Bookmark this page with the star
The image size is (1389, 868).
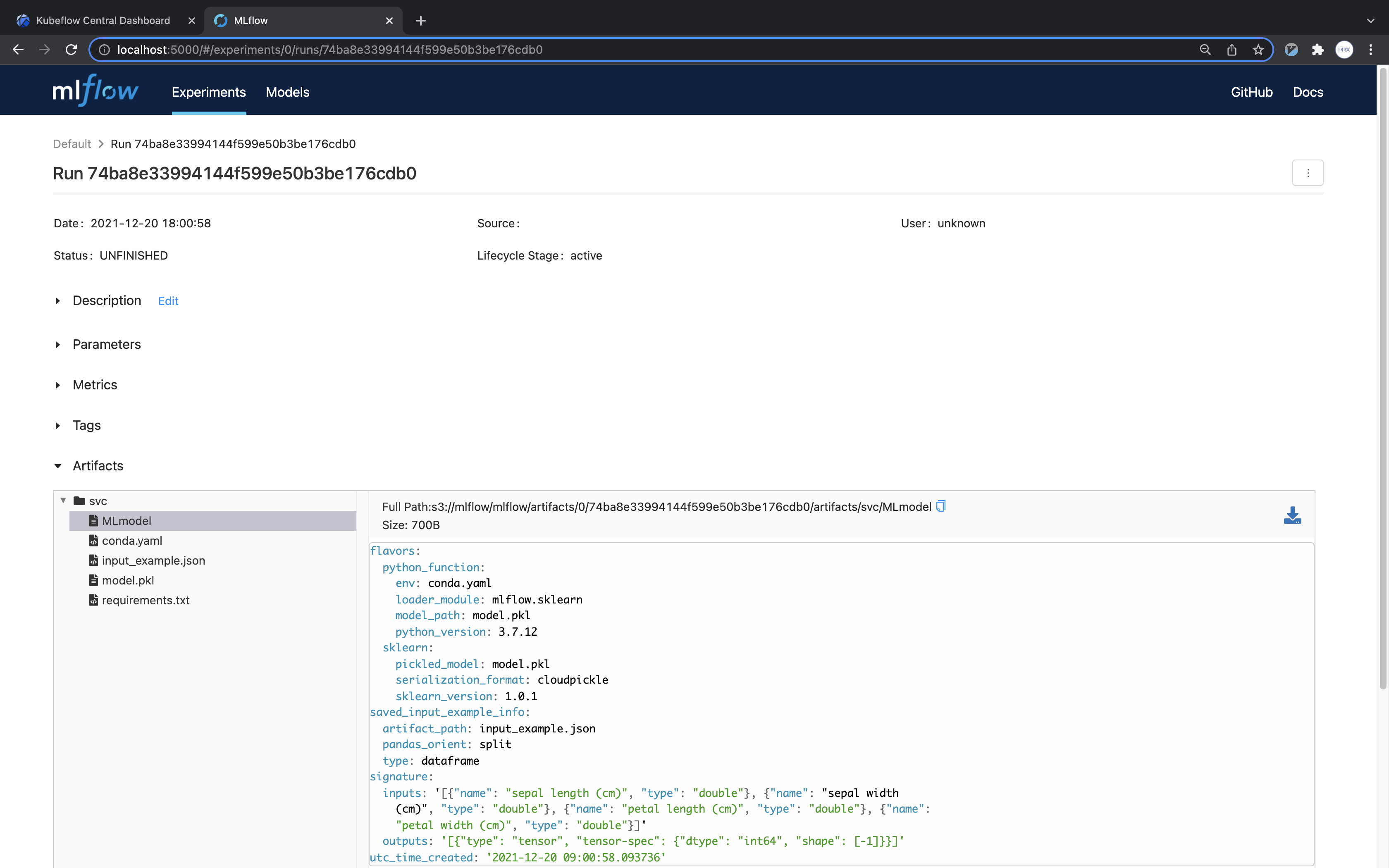pyautogui.click(x=1258, y=50)
